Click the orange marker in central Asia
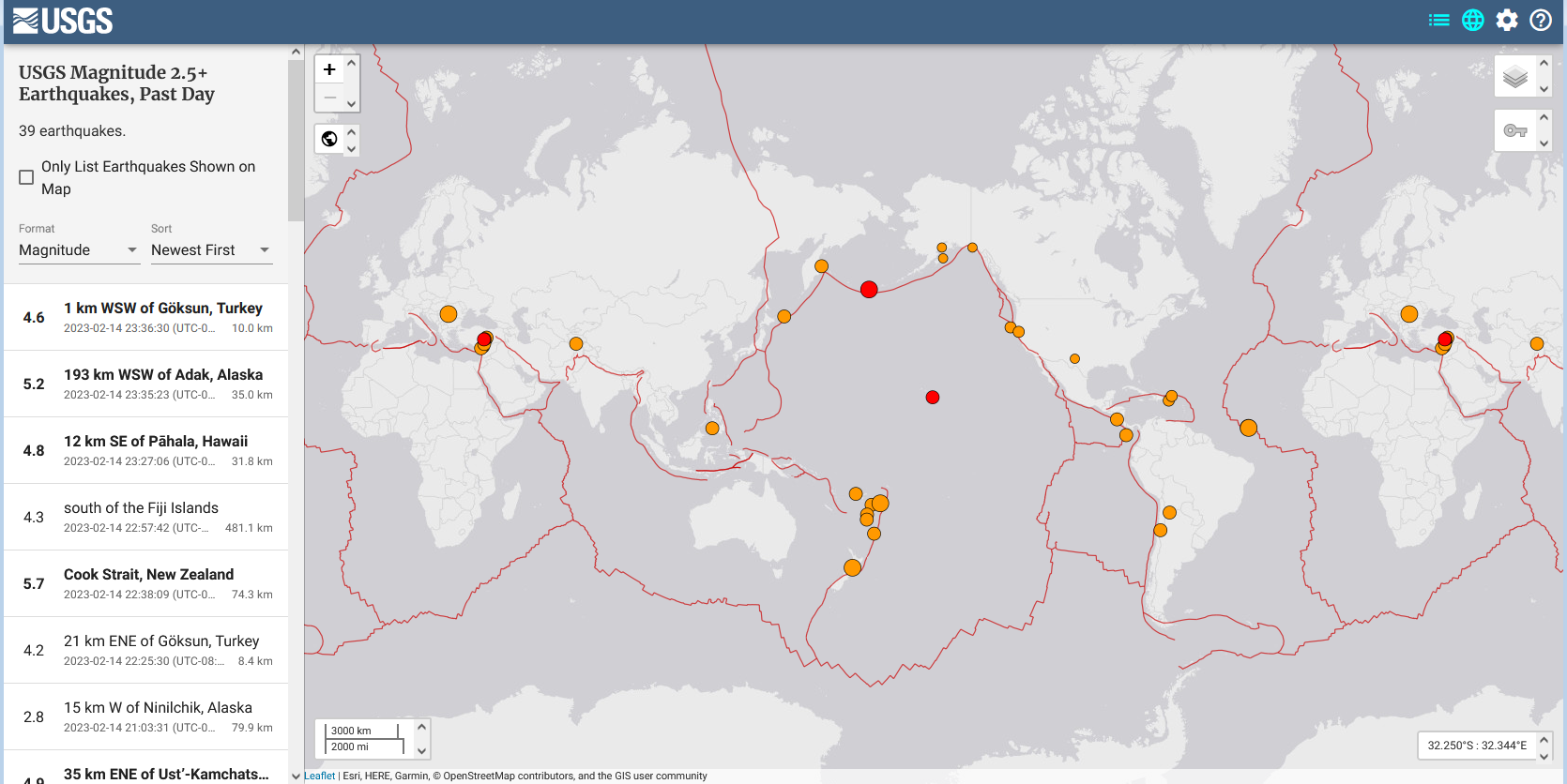Viewport: 1567px width, 784px height. (576, 344)
